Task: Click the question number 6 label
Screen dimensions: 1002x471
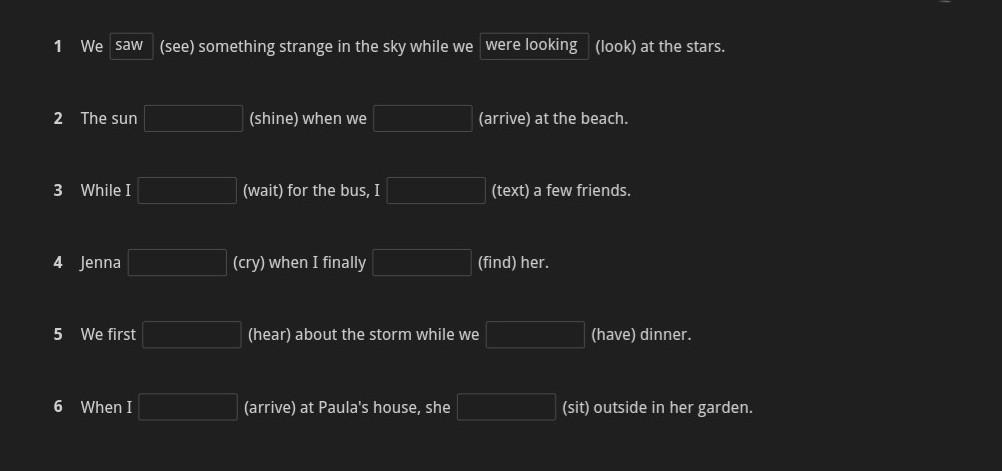Action: pos(58,407)
